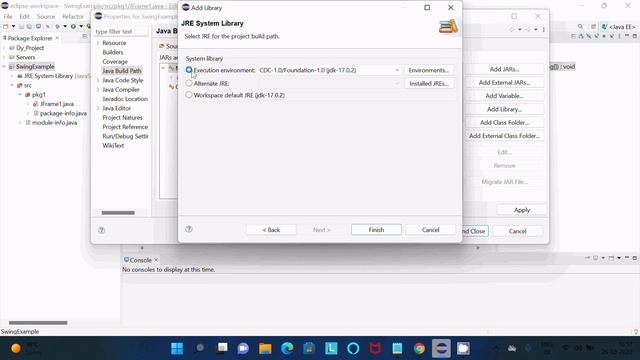Image resolution: width=640 pixels, height=360 pixels.
Task: Click Add External JARs... in Properties
Action: click(x=504, y=82)
